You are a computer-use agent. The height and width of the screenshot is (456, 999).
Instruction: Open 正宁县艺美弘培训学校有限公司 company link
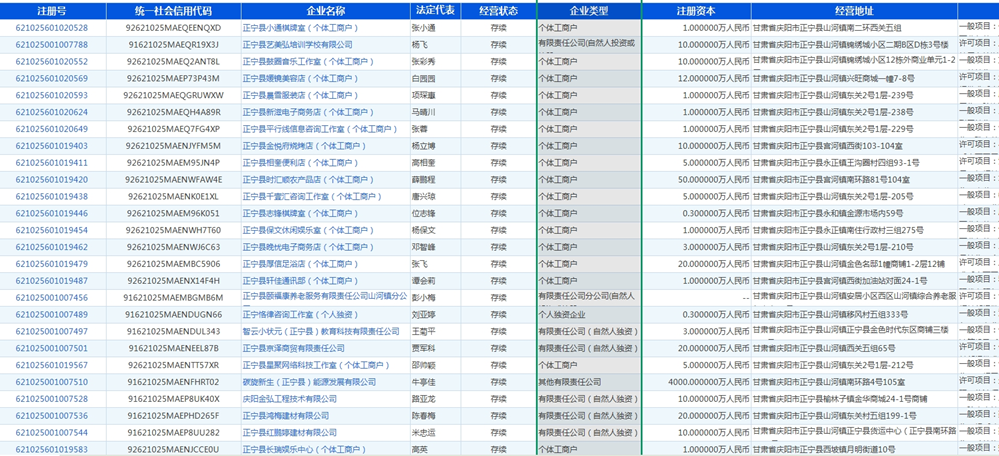pos(298,45)
